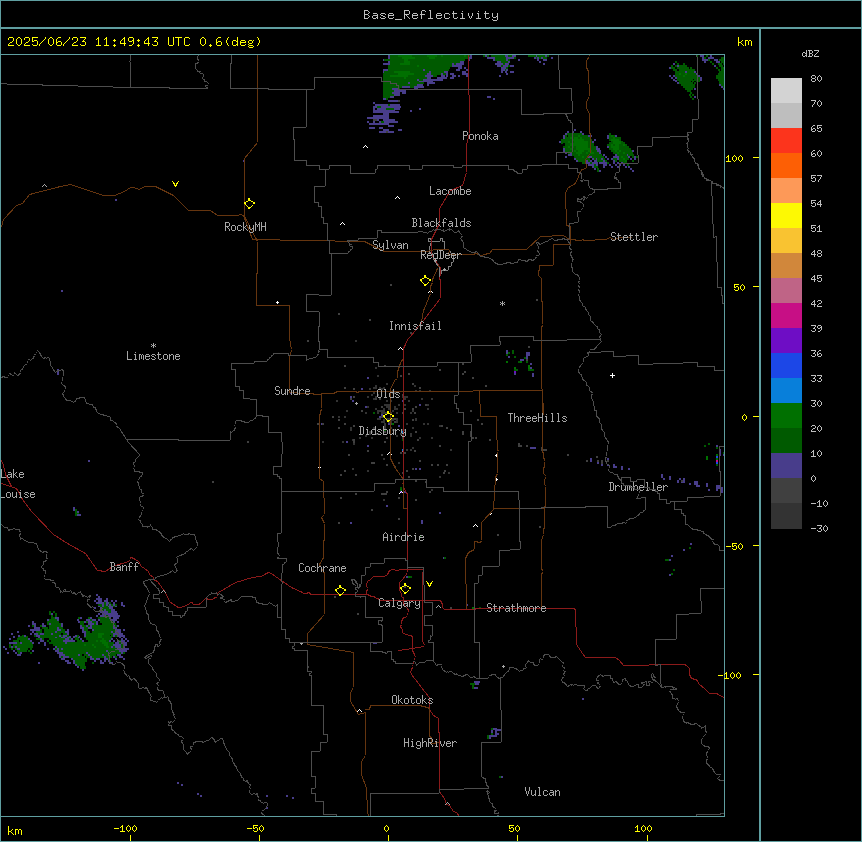Click the 36 dBZ purple color swatch
Screen dimensions: 862x842
(x=786, y=341)
